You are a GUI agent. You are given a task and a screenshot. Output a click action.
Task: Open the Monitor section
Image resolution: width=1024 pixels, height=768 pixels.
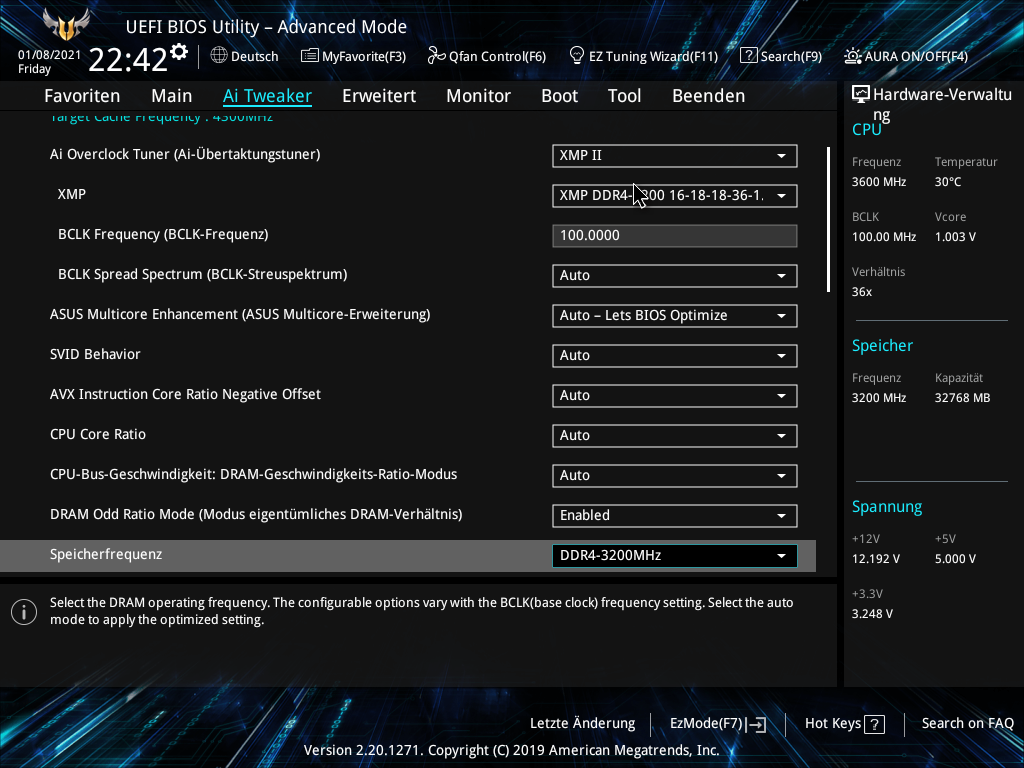[478, 96]
